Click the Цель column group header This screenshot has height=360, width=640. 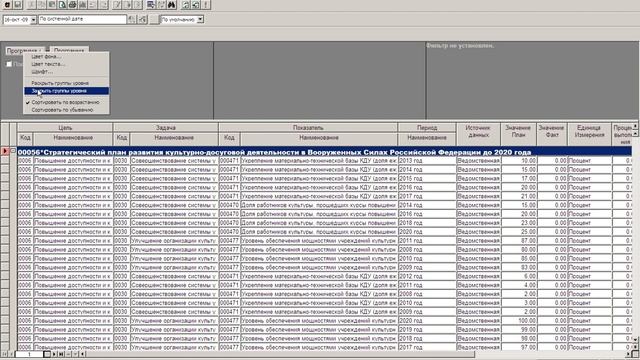[65, 128]
